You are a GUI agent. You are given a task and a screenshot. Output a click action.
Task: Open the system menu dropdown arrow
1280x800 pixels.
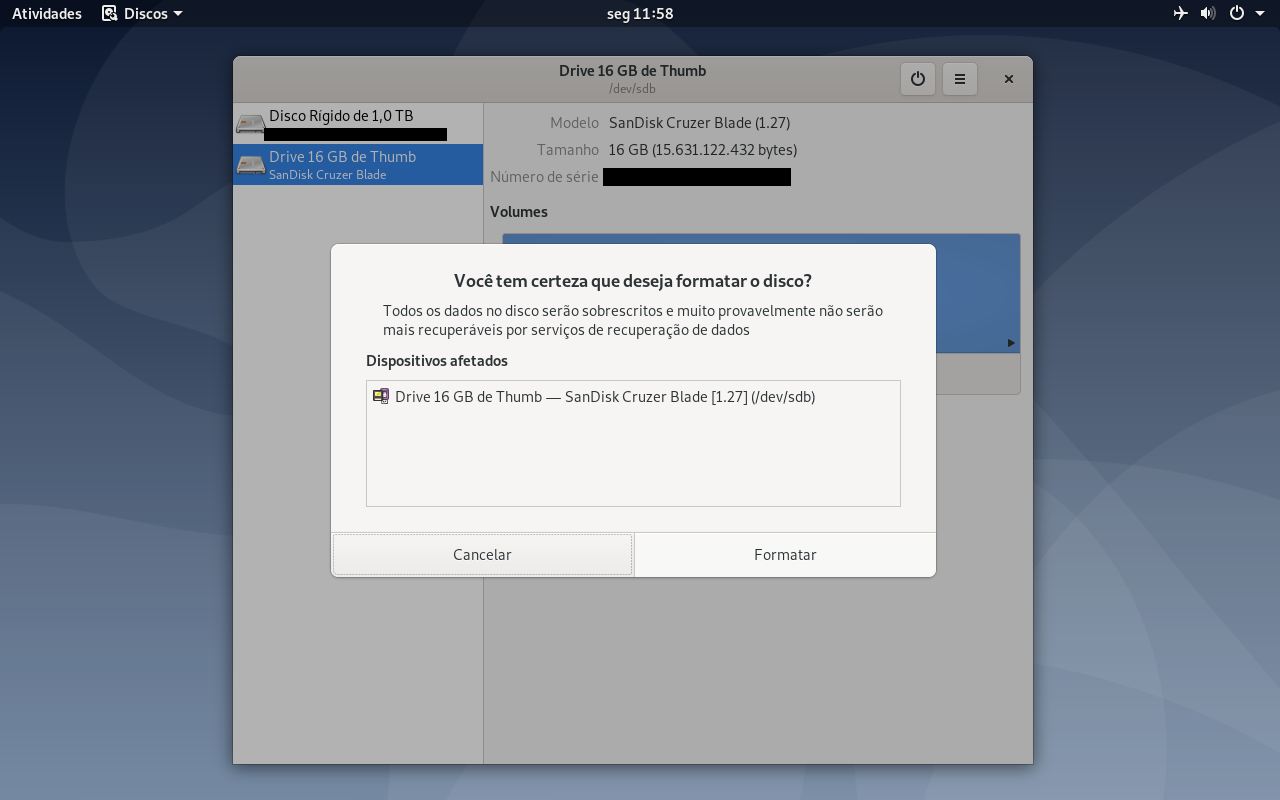coord(1260,14)
